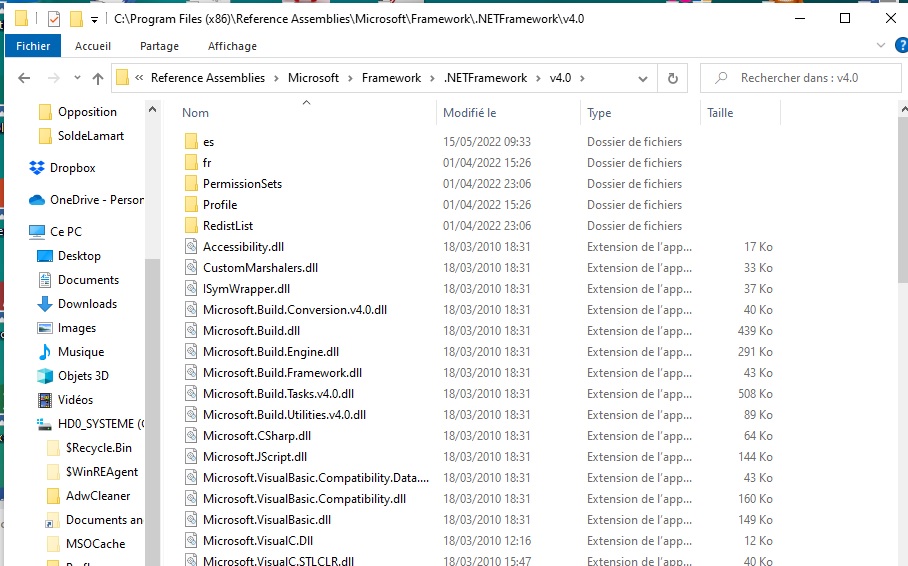Image resolution: width=908 pixels, height=566 pixels.
Task: Select the SoldeLamart folder in navigation pane
Action: pyautogui.click(x=90, y=136)
